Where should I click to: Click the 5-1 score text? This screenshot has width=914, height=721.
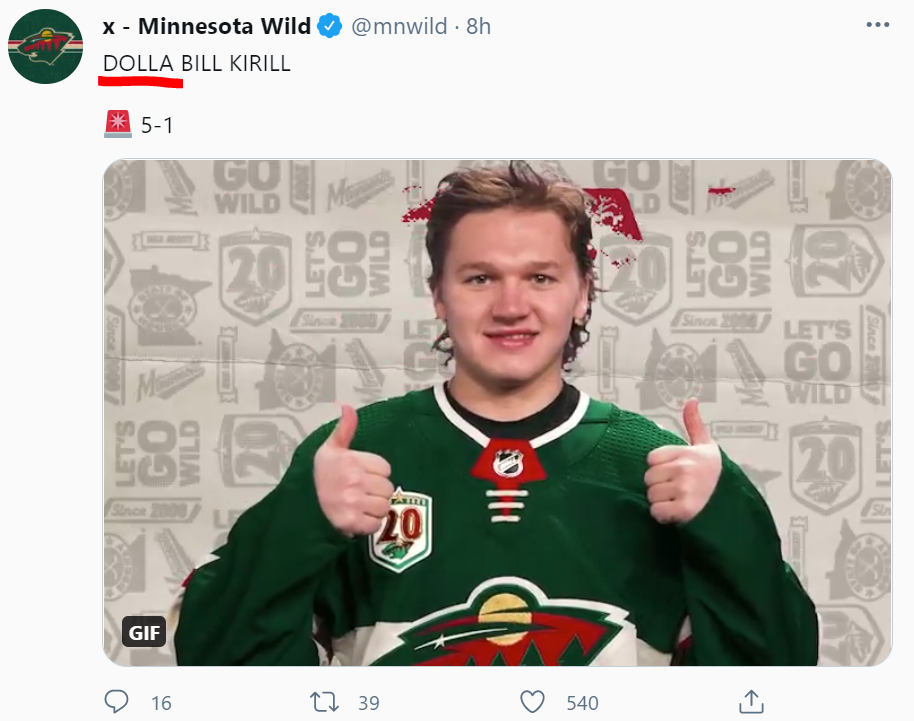157,126
